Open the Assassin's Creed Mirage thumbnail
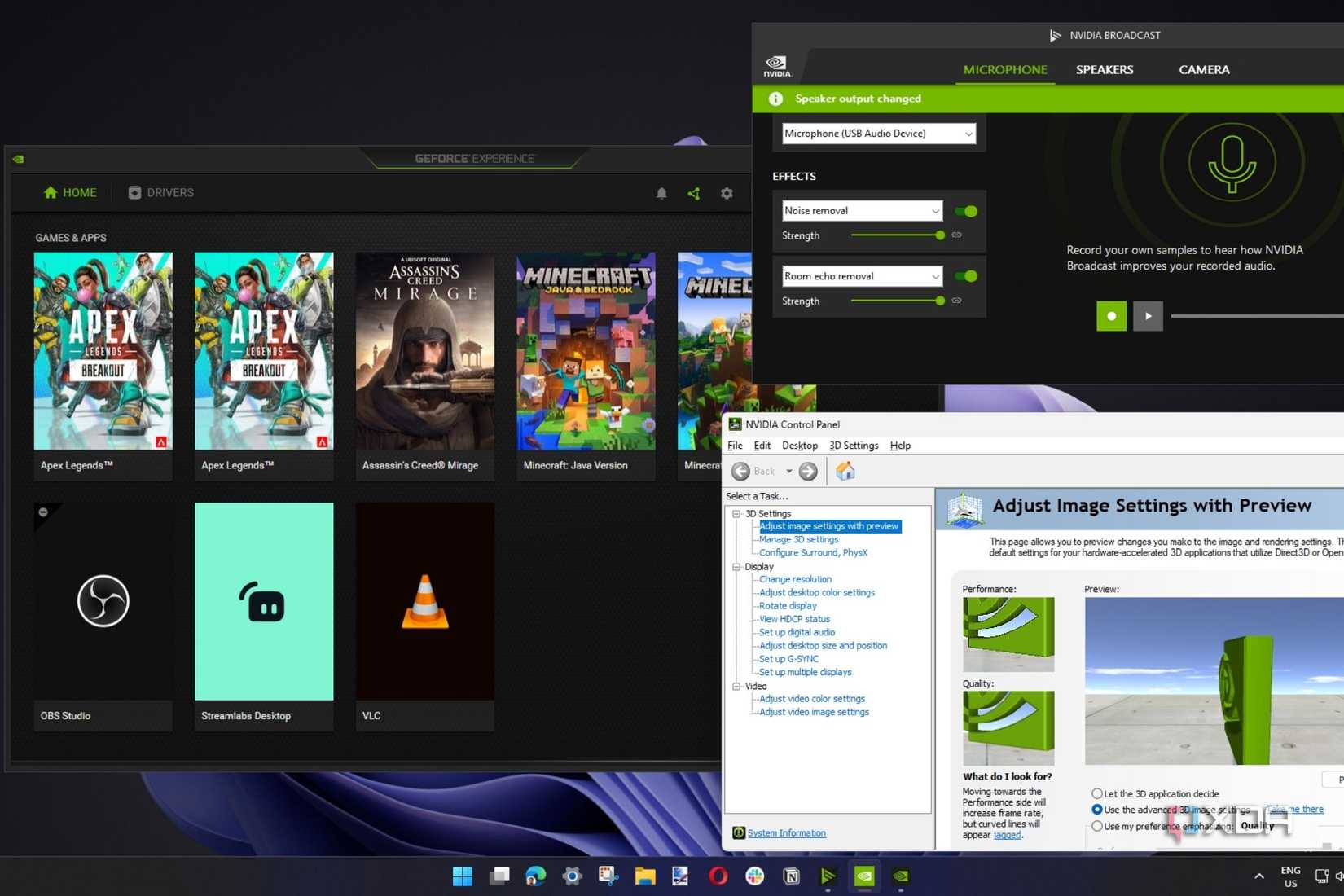 (424, 351)
